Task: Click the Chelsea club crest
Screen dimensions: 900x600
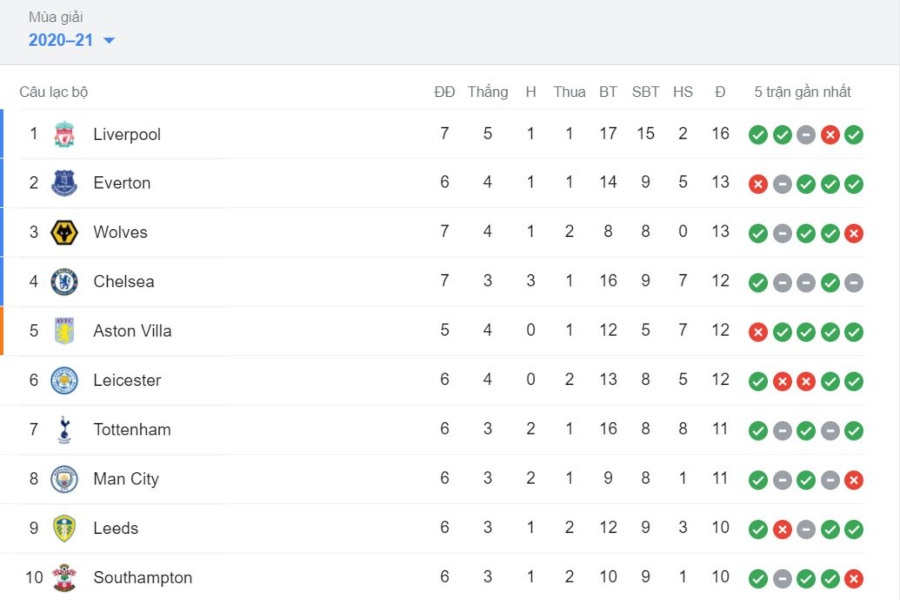Action: 65,281
